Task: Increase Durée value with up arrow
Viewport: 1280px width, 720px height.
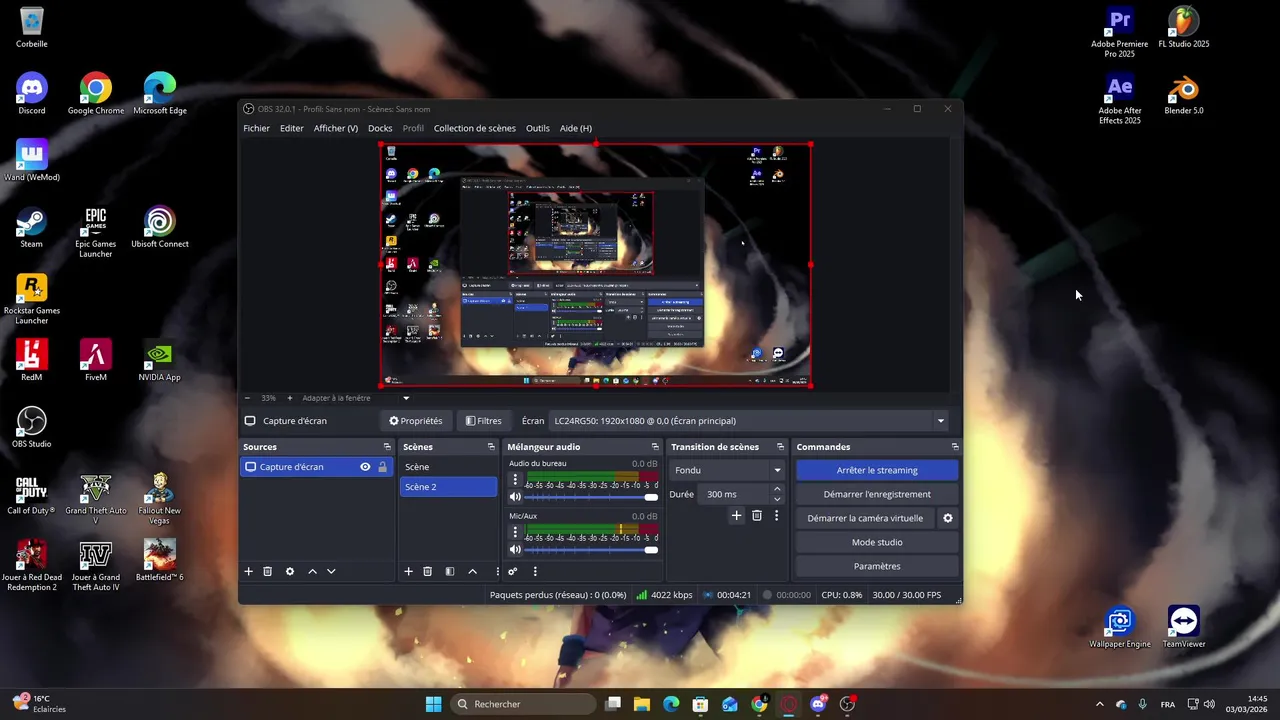Action: [777, 490]
